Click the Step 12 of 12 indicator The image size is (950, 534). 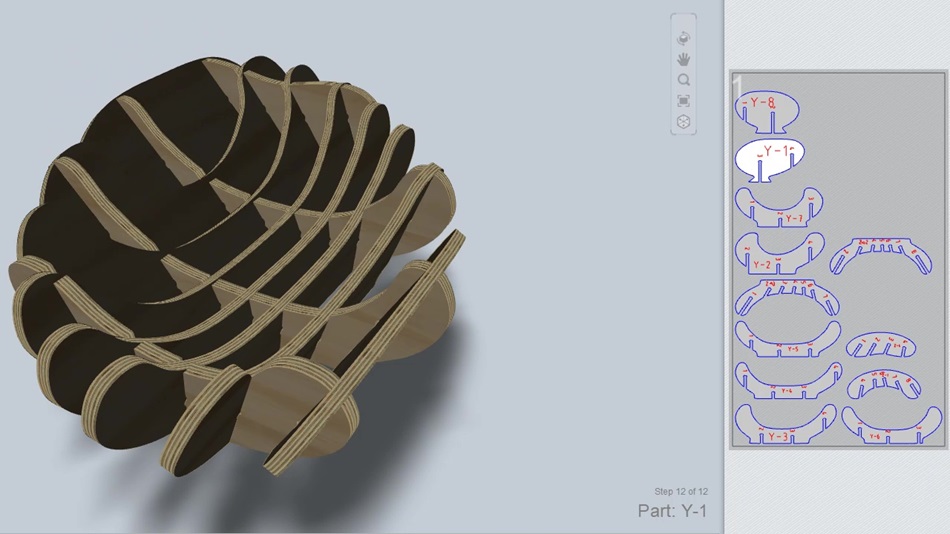680,491
